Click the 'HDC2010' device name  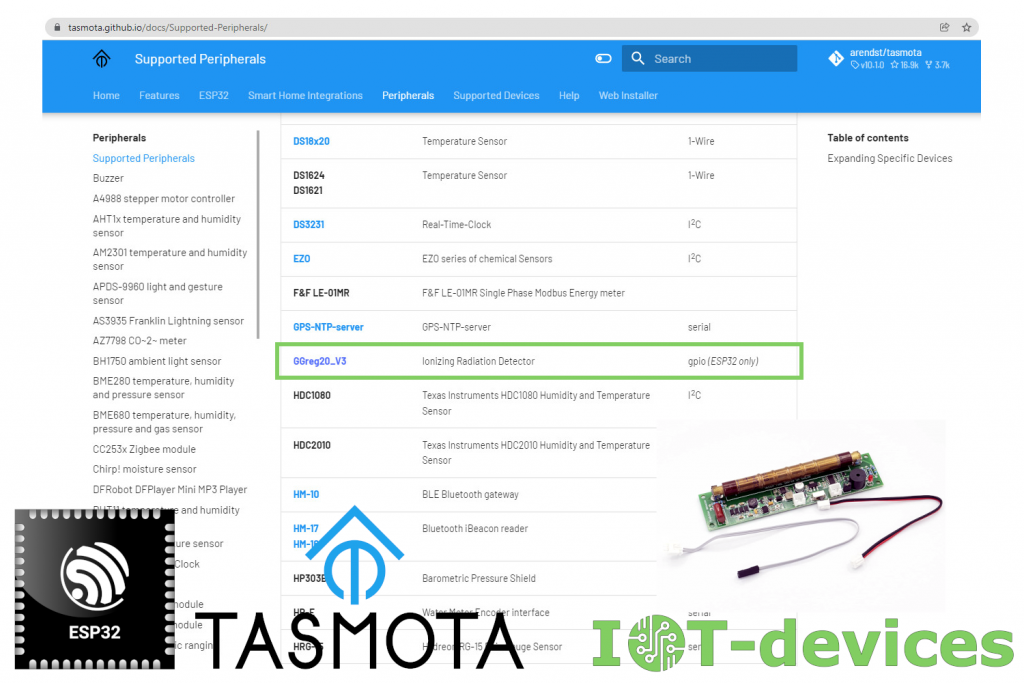click(312, 445)
